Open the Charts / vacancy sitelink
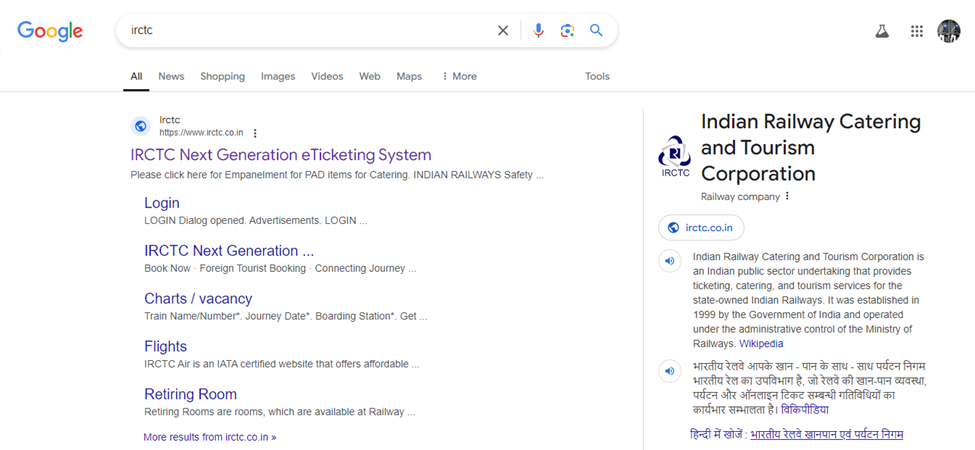Image resolution: width=975 pixels, height=450 pixels. tap(198, 298)
